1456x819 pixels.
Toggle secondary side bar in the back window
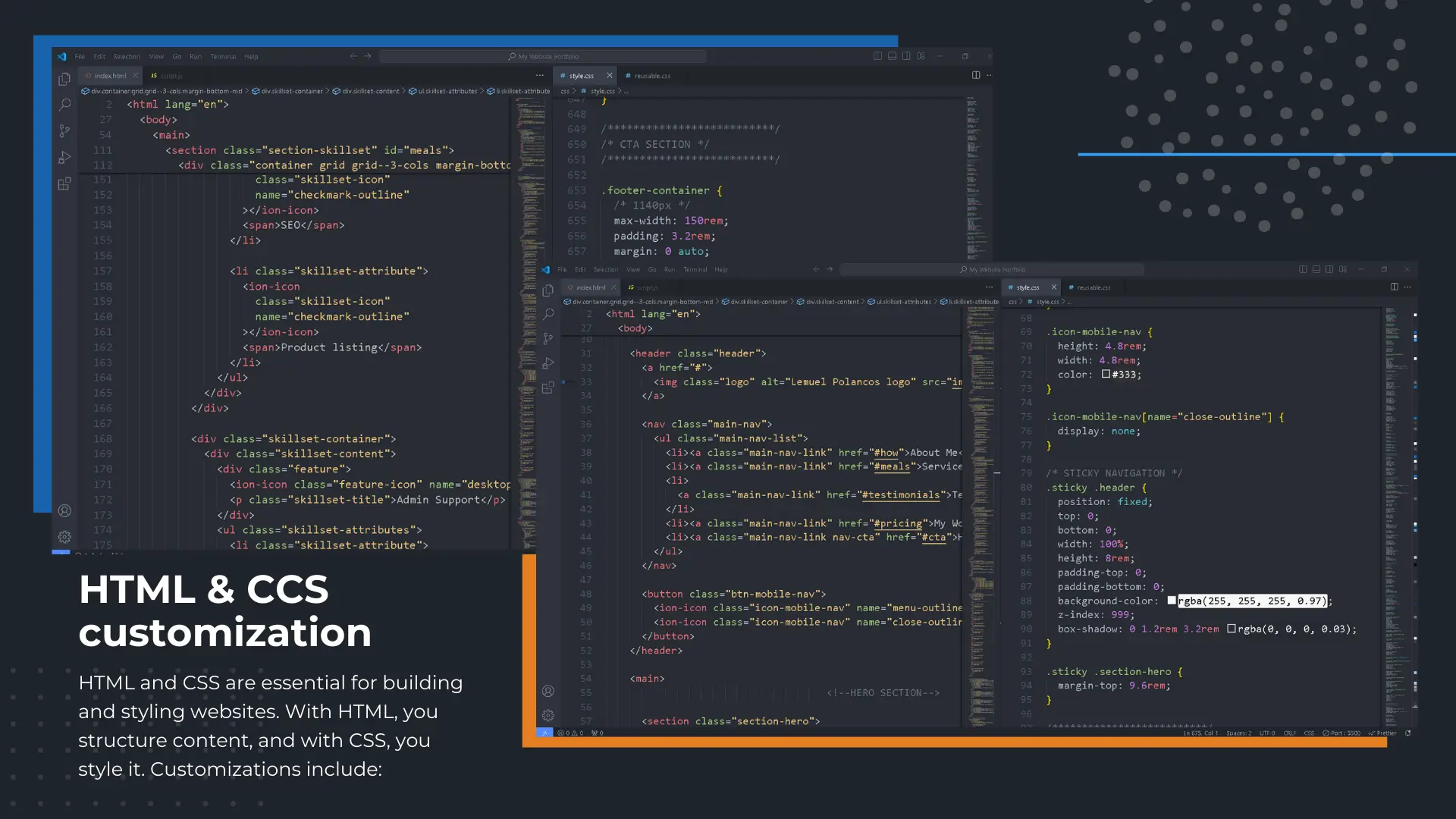coord(906,56)
